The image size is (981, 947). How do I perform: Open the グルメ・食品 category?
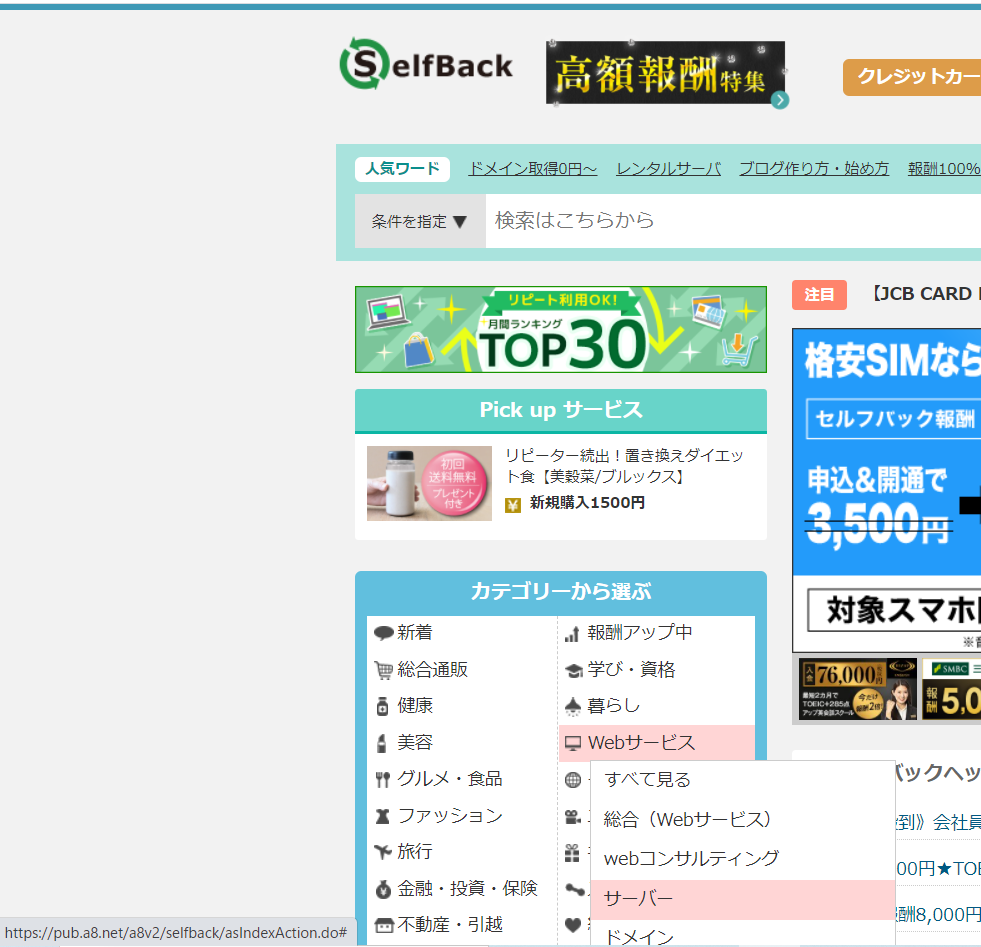point(450,779)
